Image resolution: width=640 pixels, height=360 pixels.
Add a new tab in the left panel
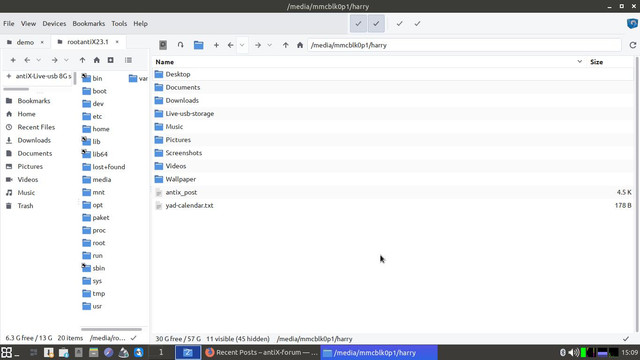point(13,60)
